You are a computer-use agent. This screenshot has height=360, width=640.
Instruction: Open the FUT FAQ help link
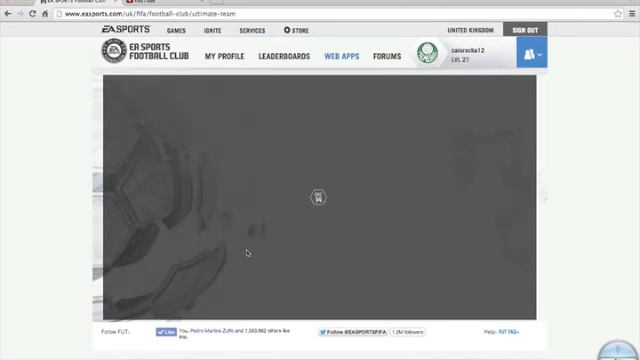(x=509, y=332)
